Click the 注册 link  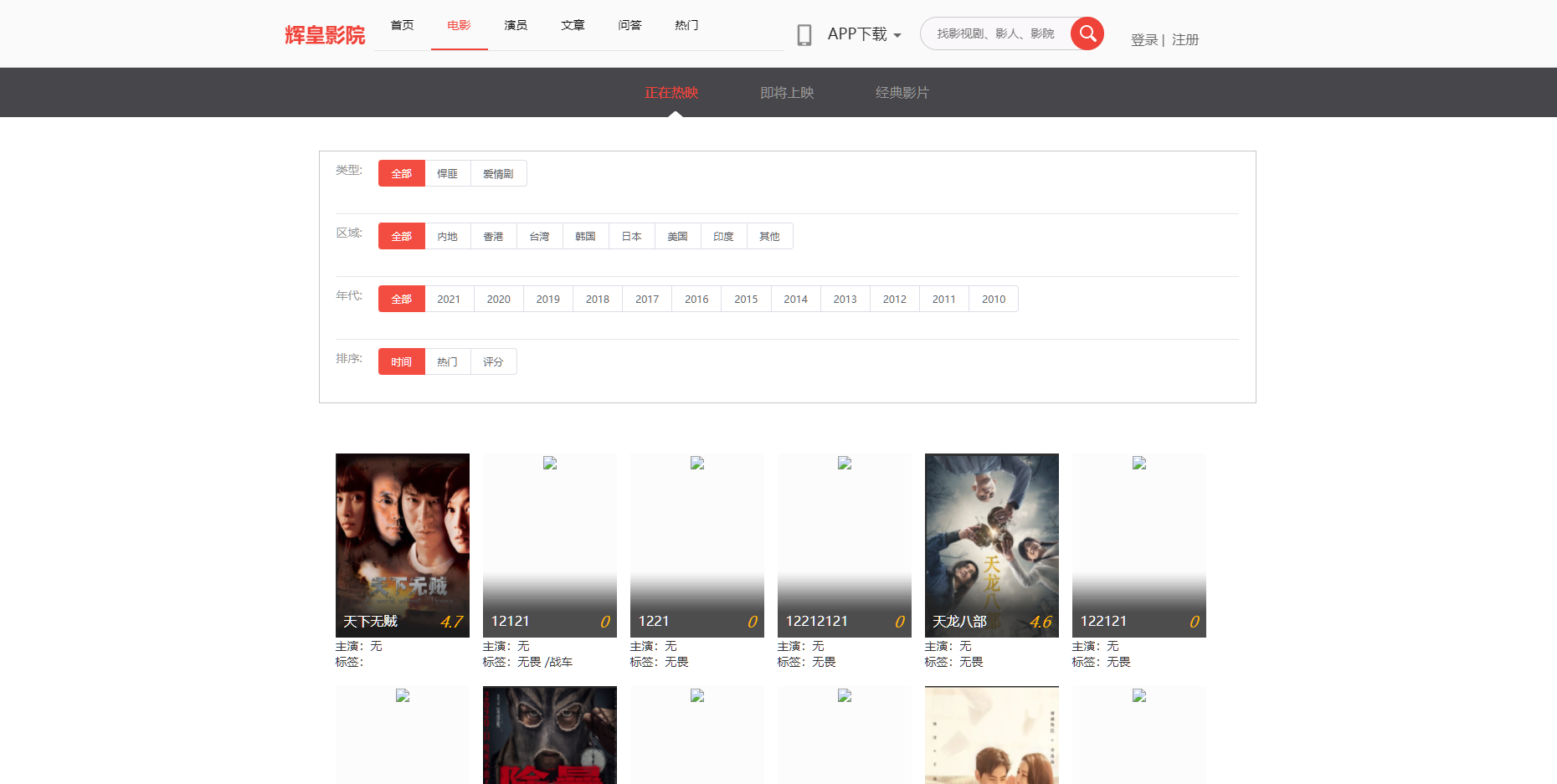click(1185, 39)
